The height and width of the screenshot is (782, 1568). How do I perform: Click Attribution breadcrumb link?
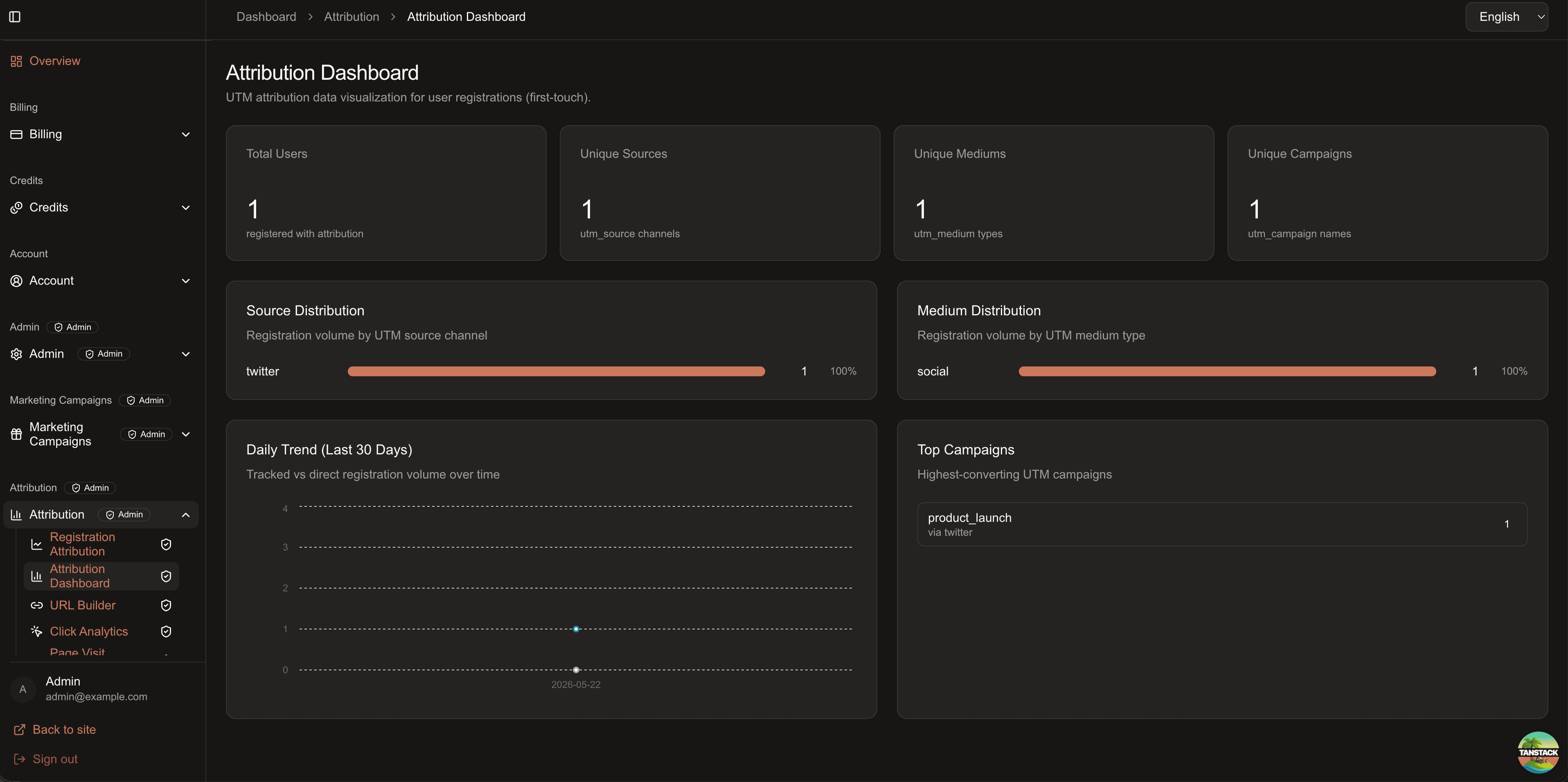click(351, 17)
